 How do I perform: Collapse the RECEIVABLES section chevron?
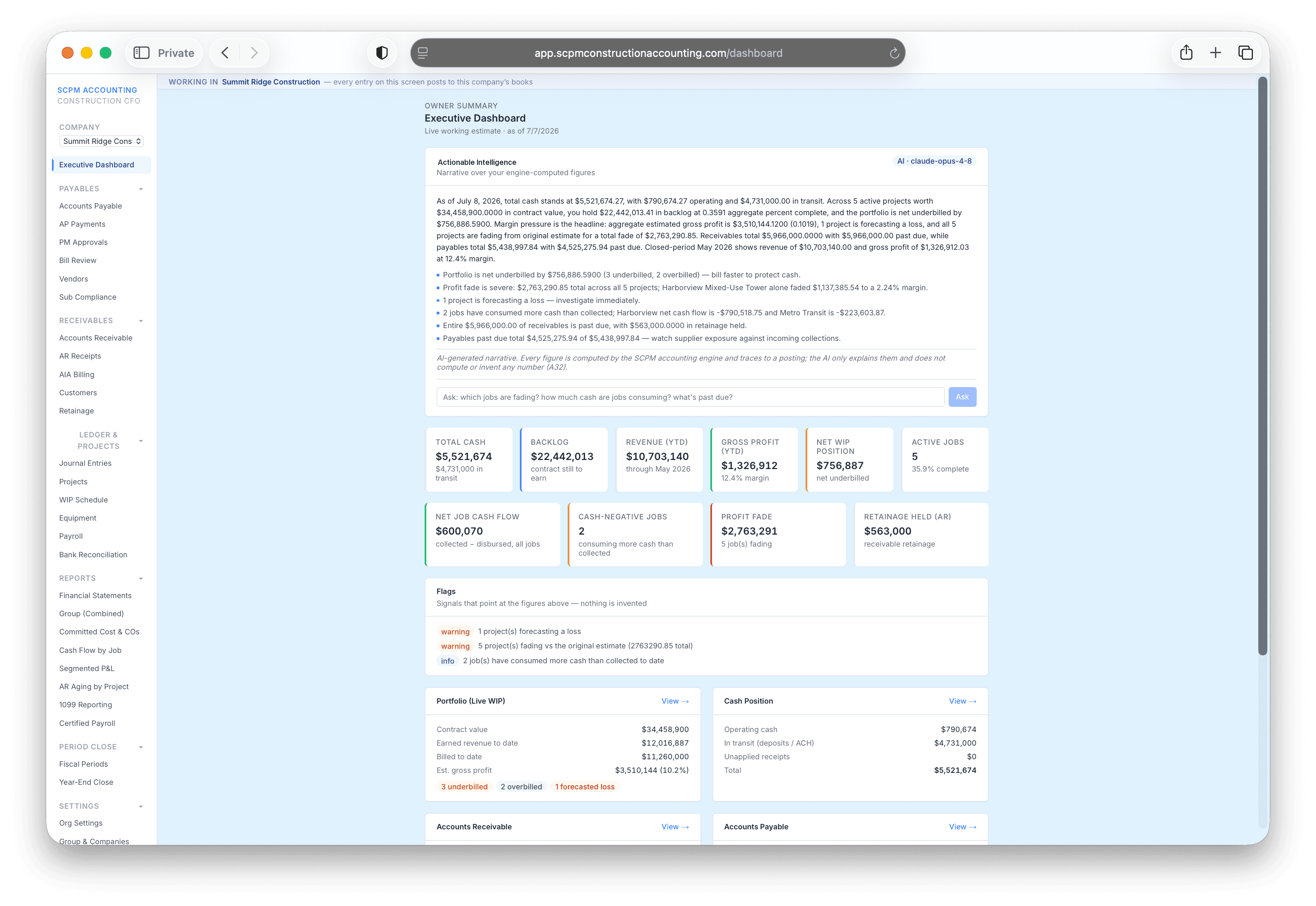pos(141,321)
